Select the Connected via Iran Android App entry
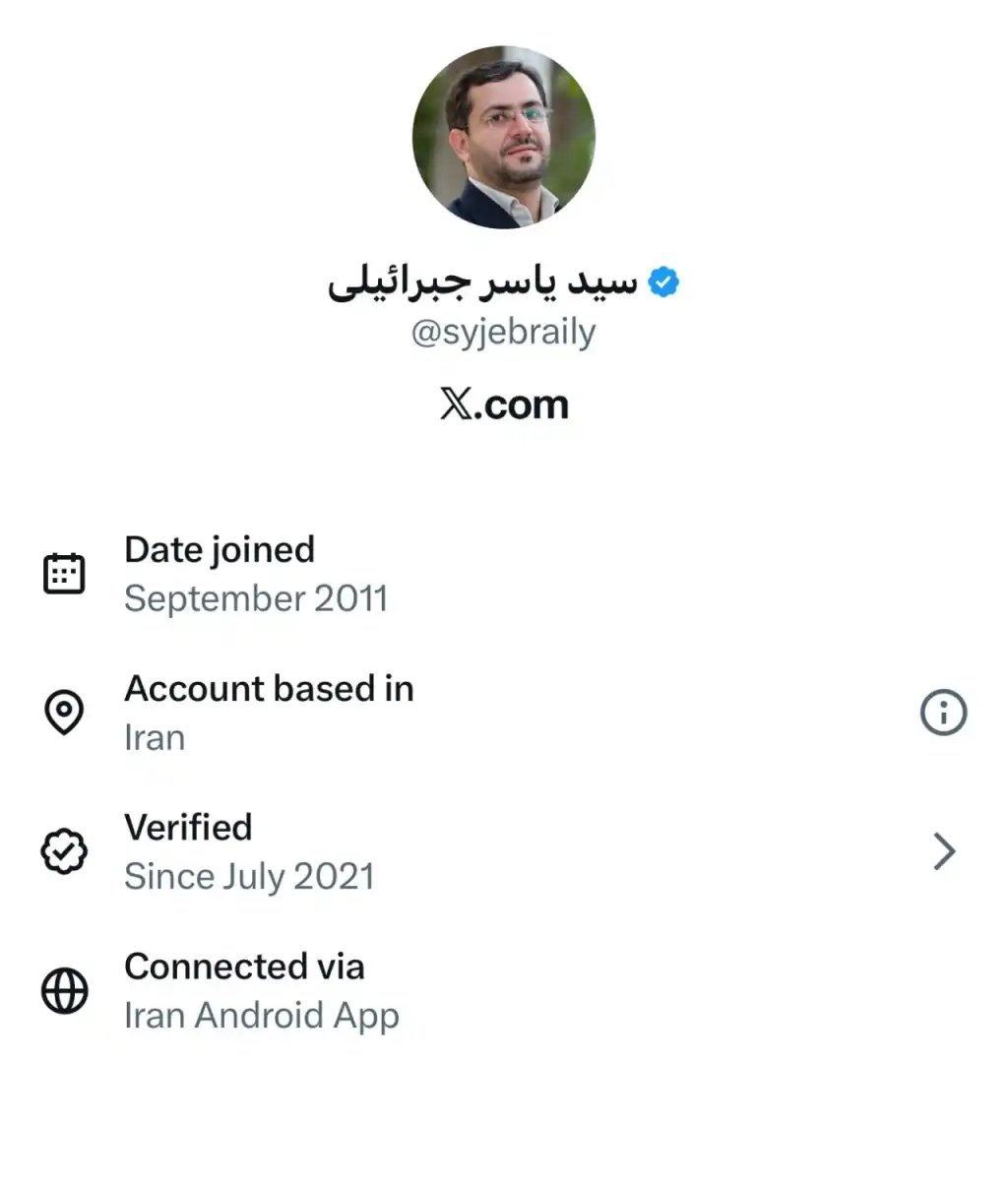 [262, 991]
